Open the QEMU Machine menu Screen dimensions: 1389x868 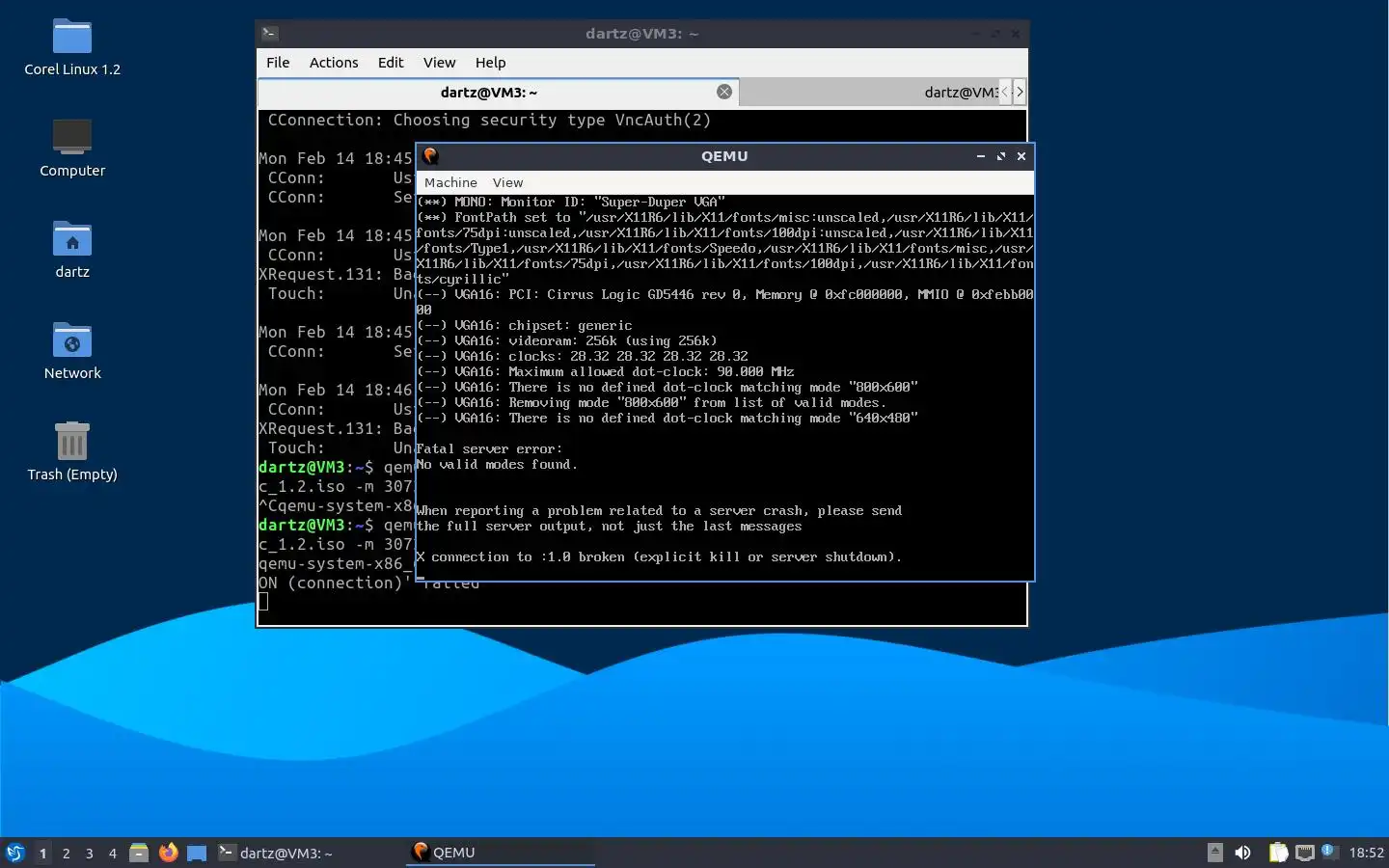pos(450,182)
